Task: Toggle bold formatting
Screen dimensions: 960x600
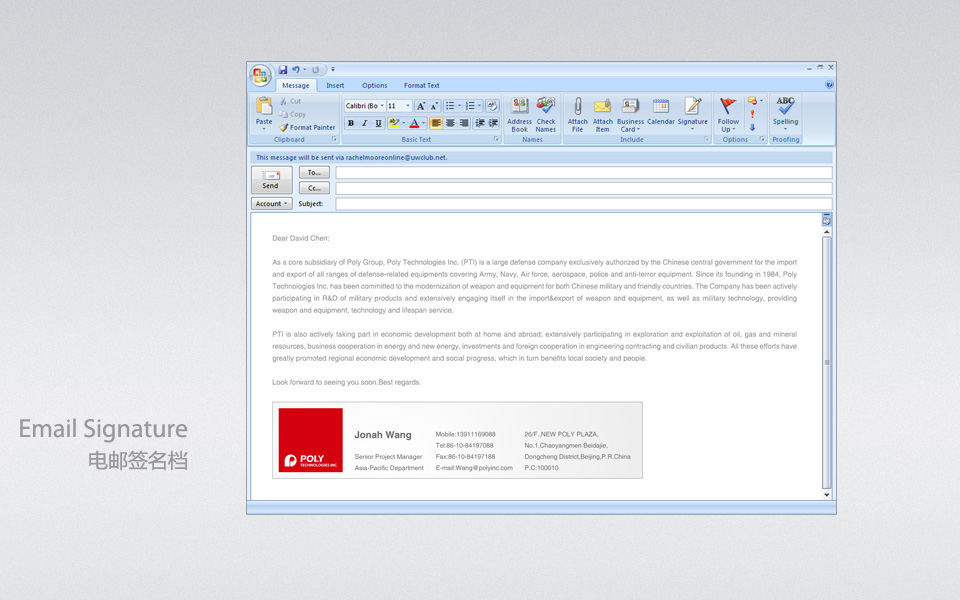Action: [x=351, y=123]
